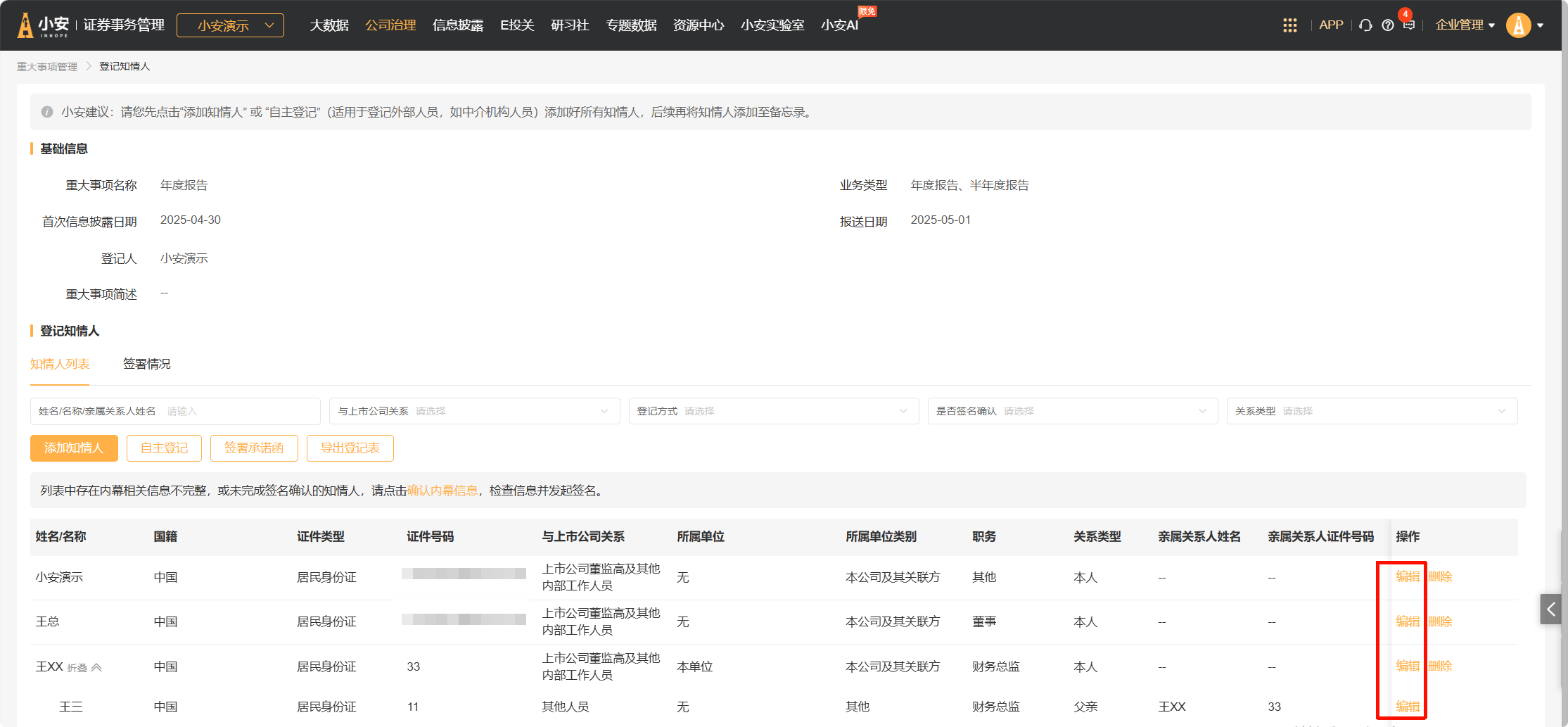Open the 信息披露 top menu
Screen dimensions: 1568x727
point(458,25)
